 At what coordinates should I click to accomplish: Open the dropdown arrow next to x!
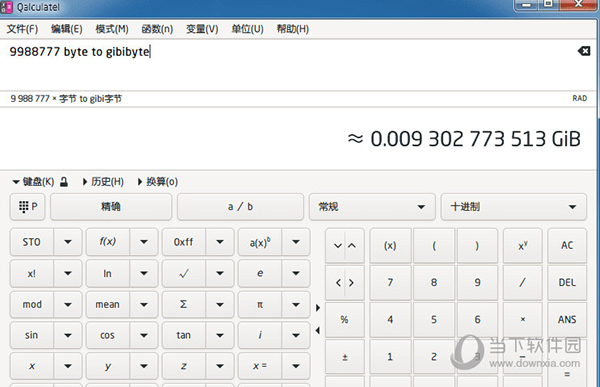(68, 273)
